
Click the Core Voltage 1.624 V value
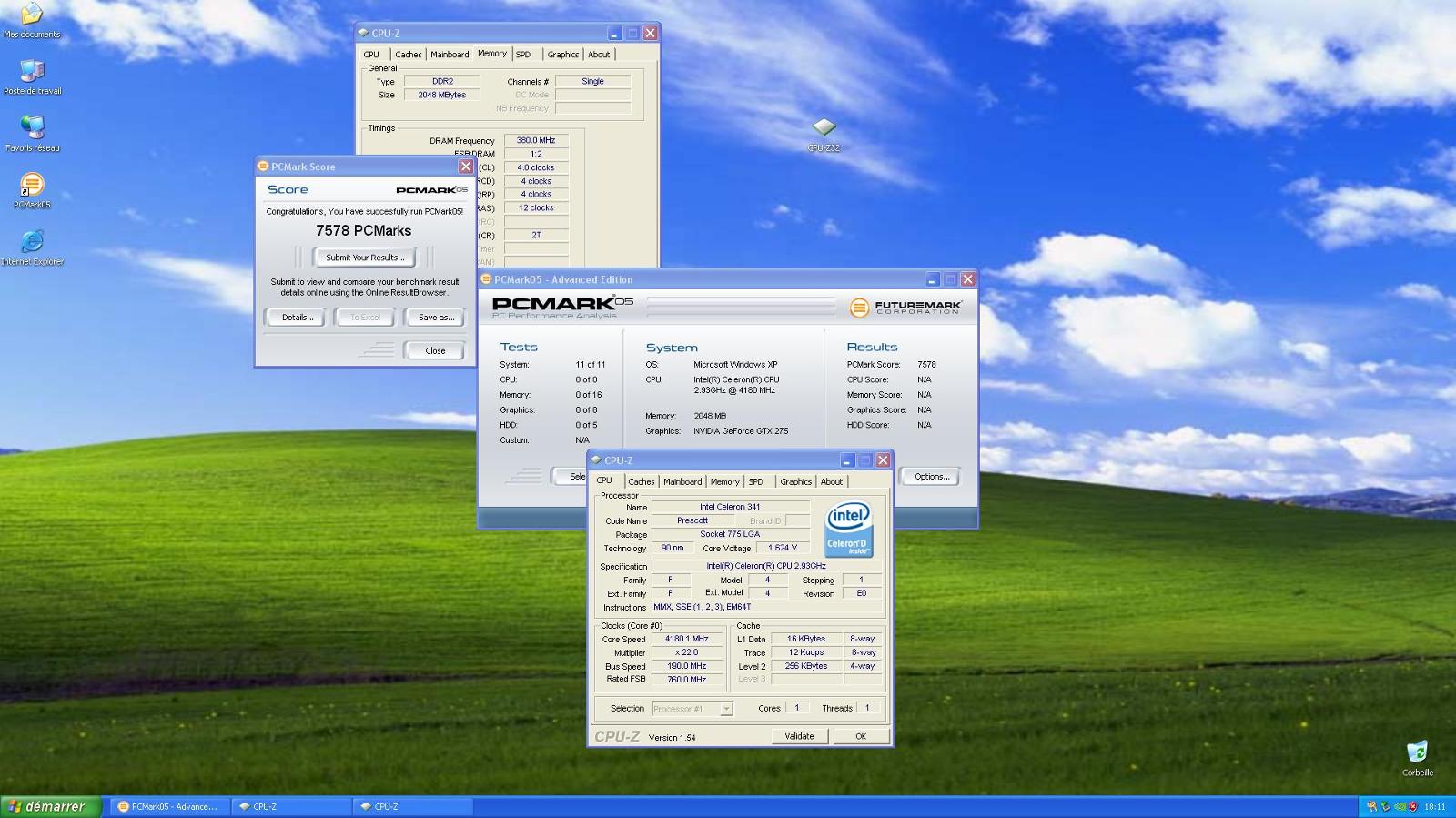(x=783, y=548)
